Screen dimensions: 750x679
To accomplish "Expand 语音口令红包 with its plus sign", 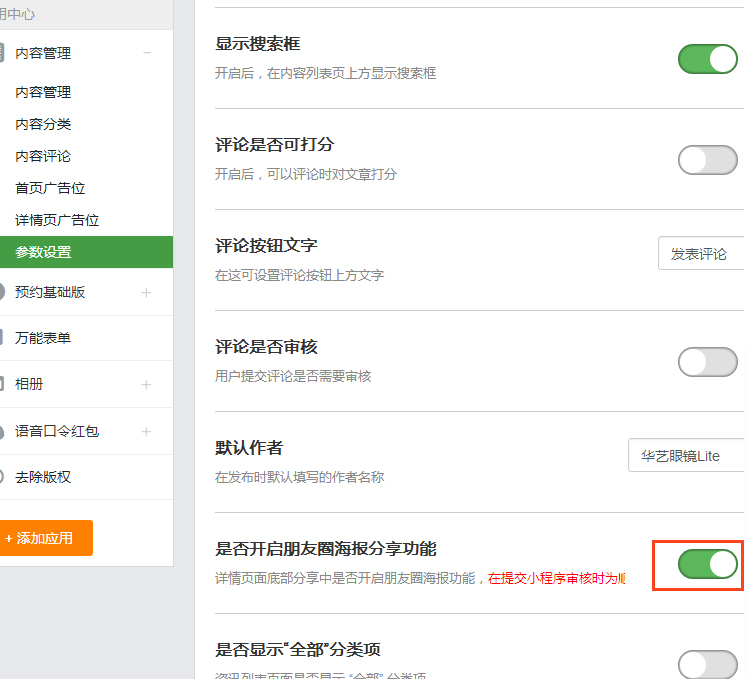I will point(147,431).
